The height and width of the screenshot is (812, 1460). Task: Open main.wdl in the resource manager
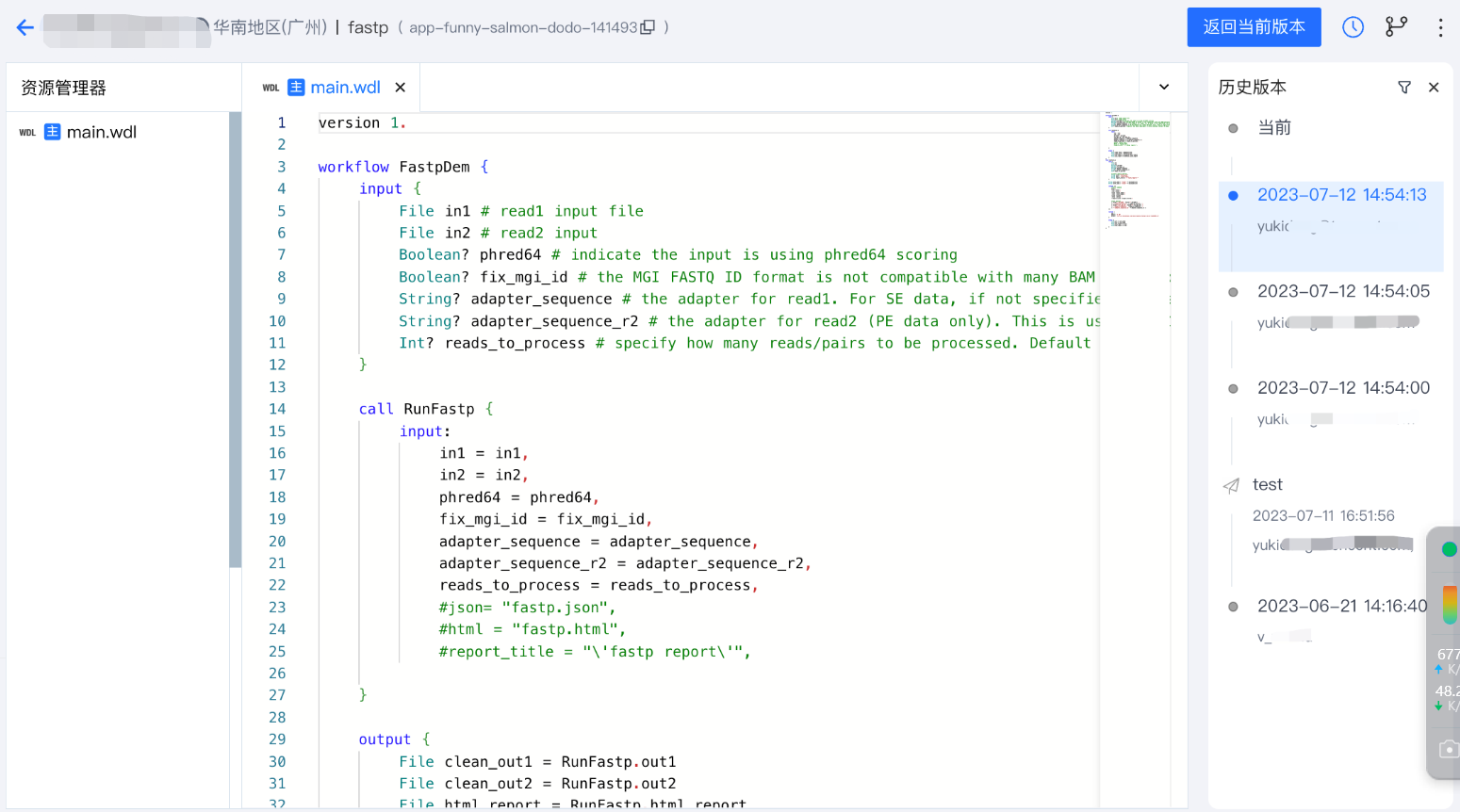click(x=101, y=133)
